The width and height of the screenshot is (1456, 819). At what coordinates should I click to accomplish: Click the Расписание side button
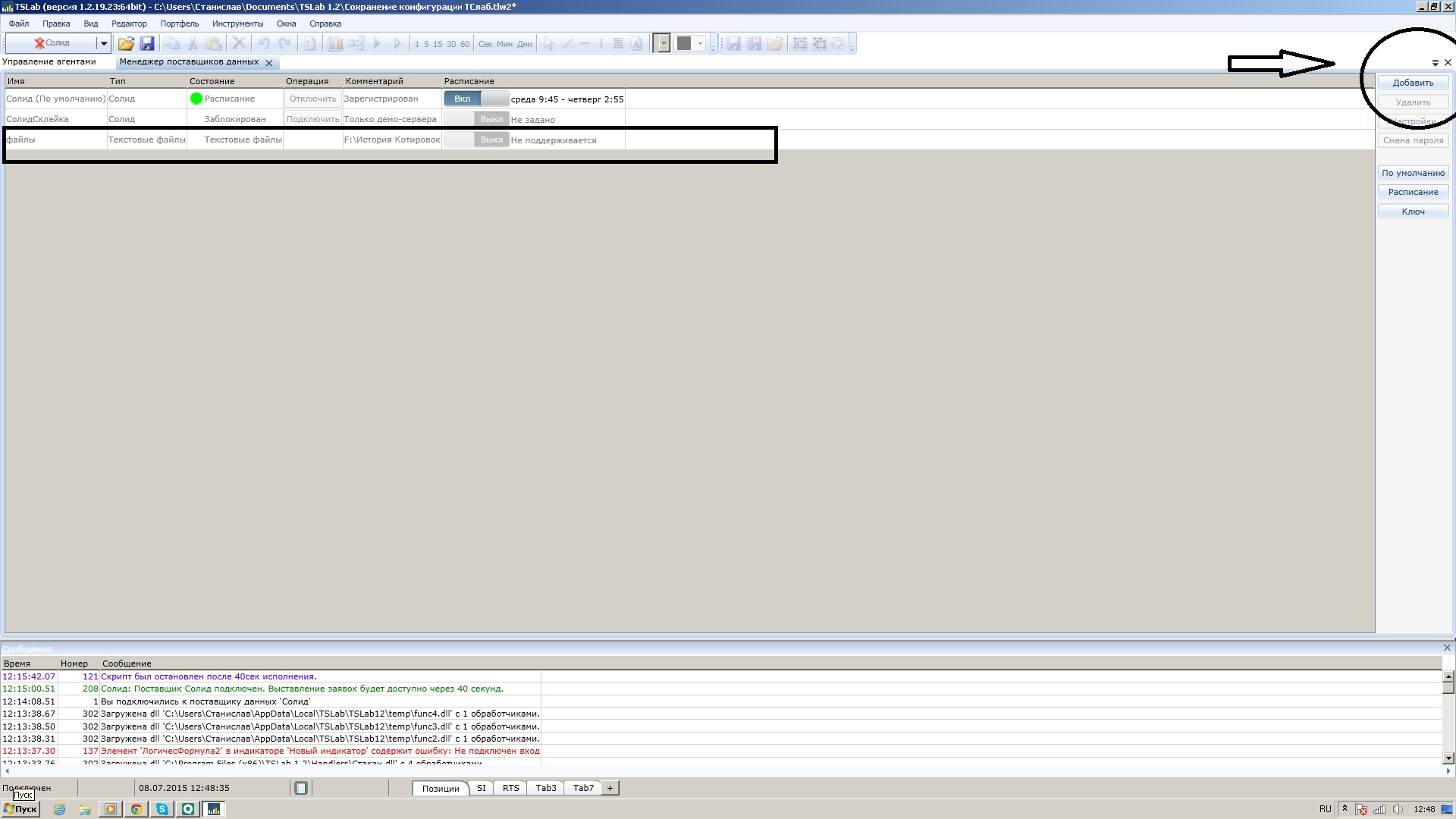coord(1413,192)
